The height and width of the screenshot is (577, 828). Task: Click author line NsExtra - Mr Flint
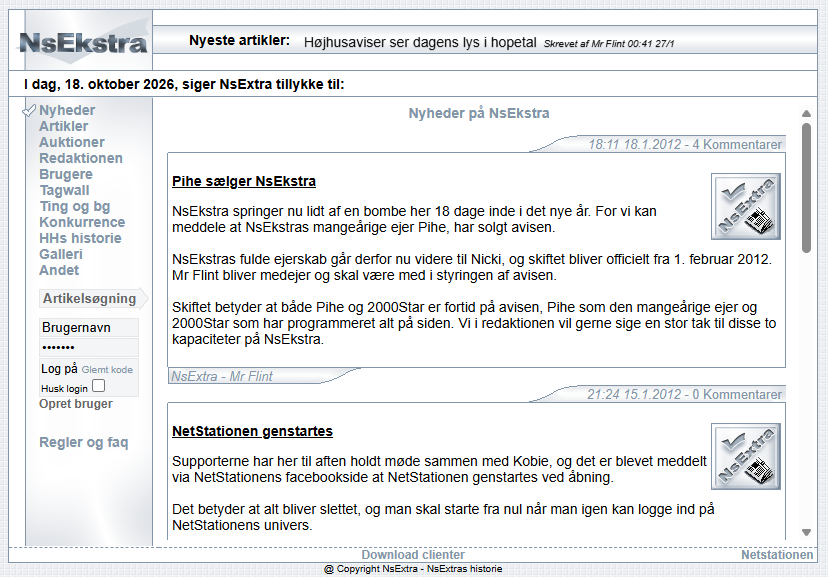click(x=222, y=376)
